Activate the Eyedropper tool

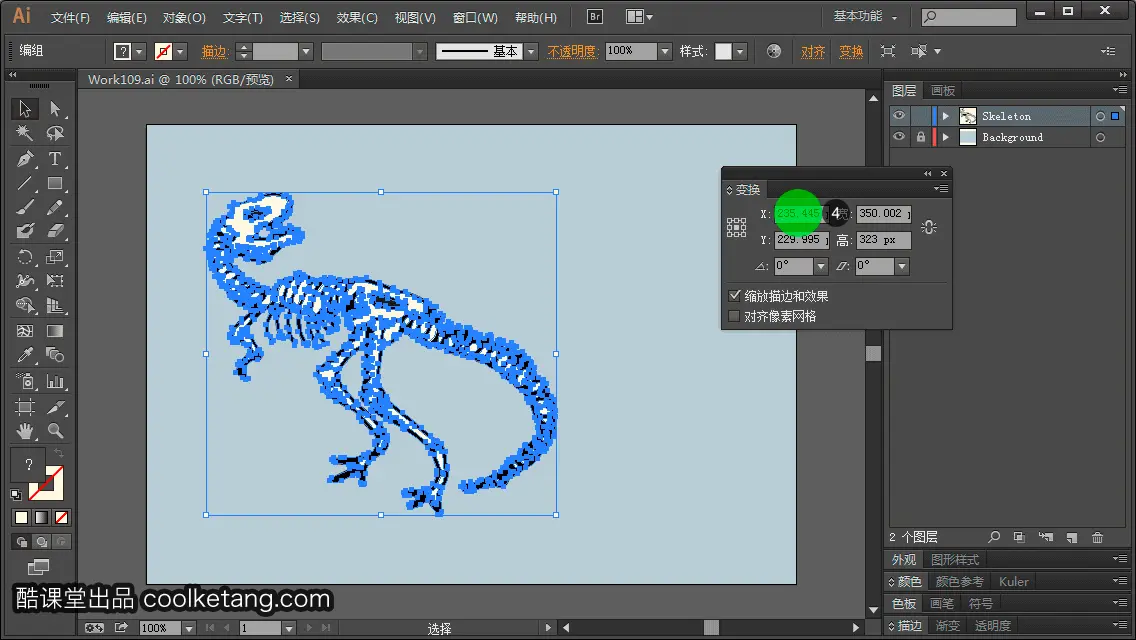pos(25,355)
